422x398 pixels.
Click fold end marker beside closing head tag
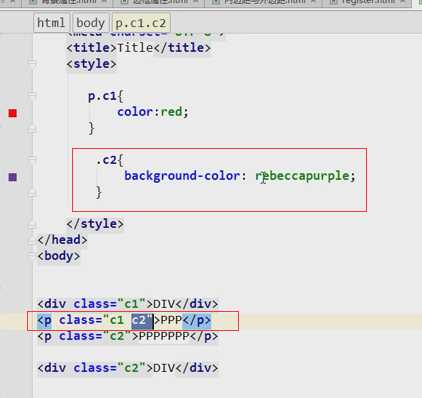[32, 240]
